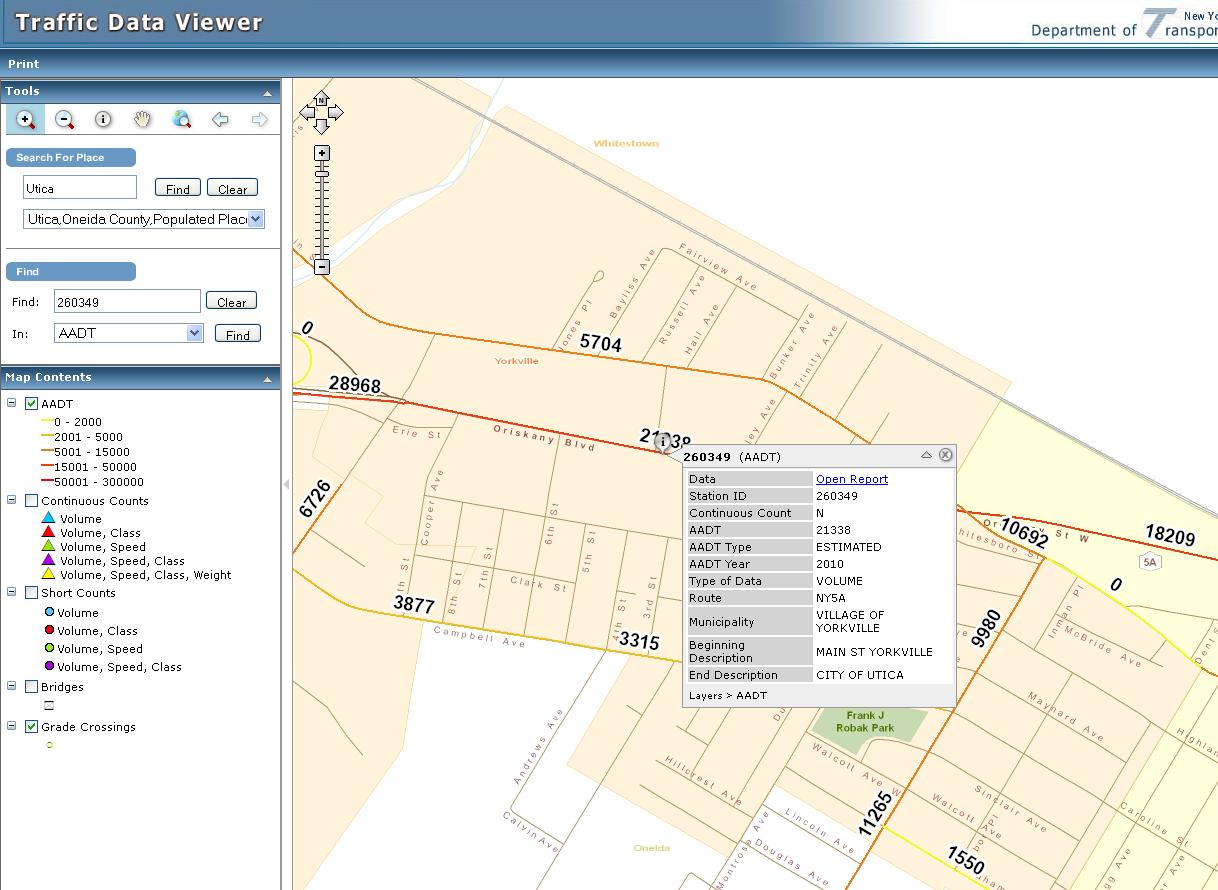Click the forward navigation arrow tool
This screenshot has height=890, width=1218.
pyautogui.click(x=257, y=119)
